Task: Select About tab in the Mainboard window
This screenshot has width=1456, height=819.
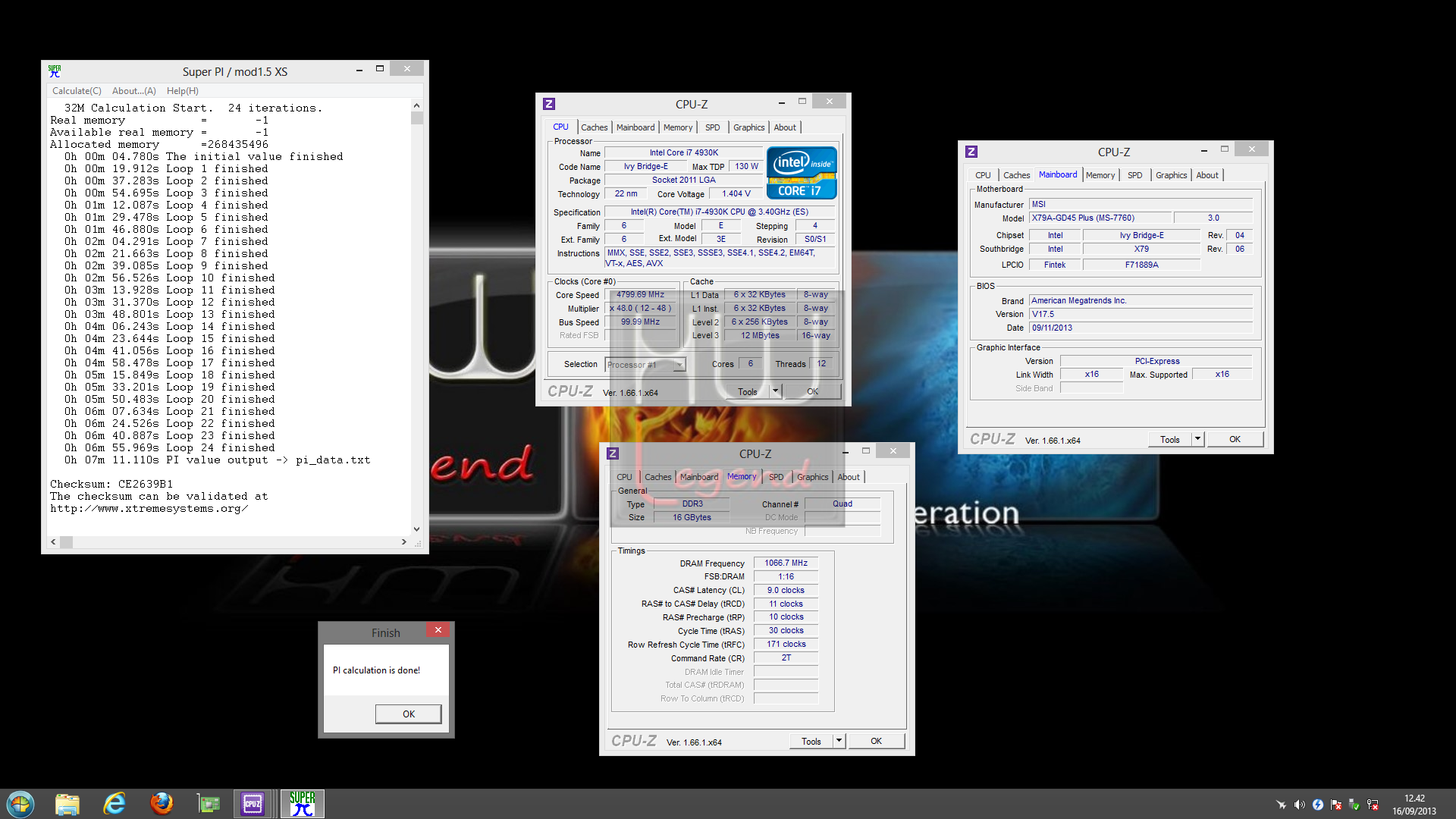Action: [1207, 175]
